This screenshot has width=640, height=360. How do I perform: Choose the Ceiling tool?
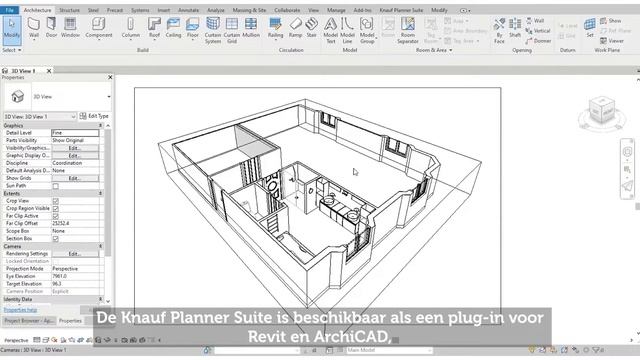173,28
